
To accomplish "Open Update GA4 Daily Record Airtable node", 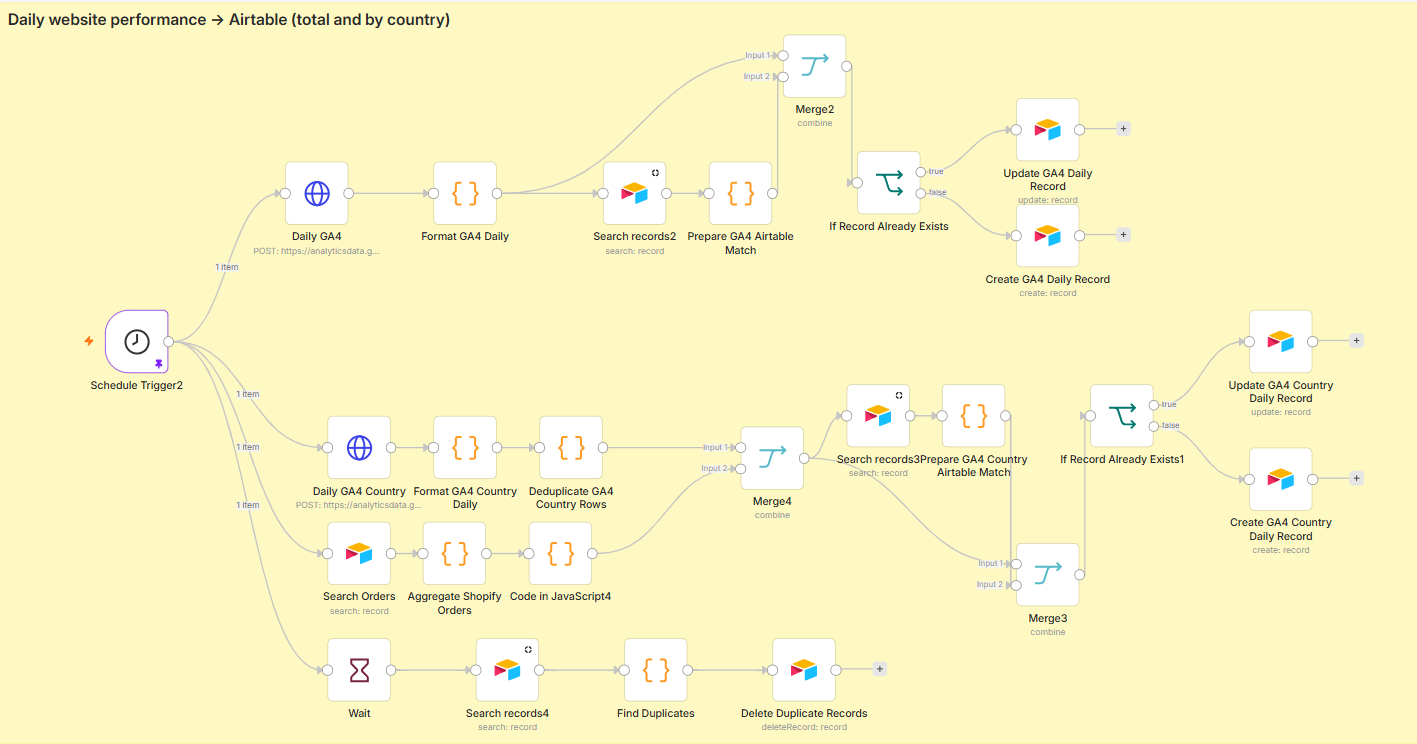I will pos(1048,130).
